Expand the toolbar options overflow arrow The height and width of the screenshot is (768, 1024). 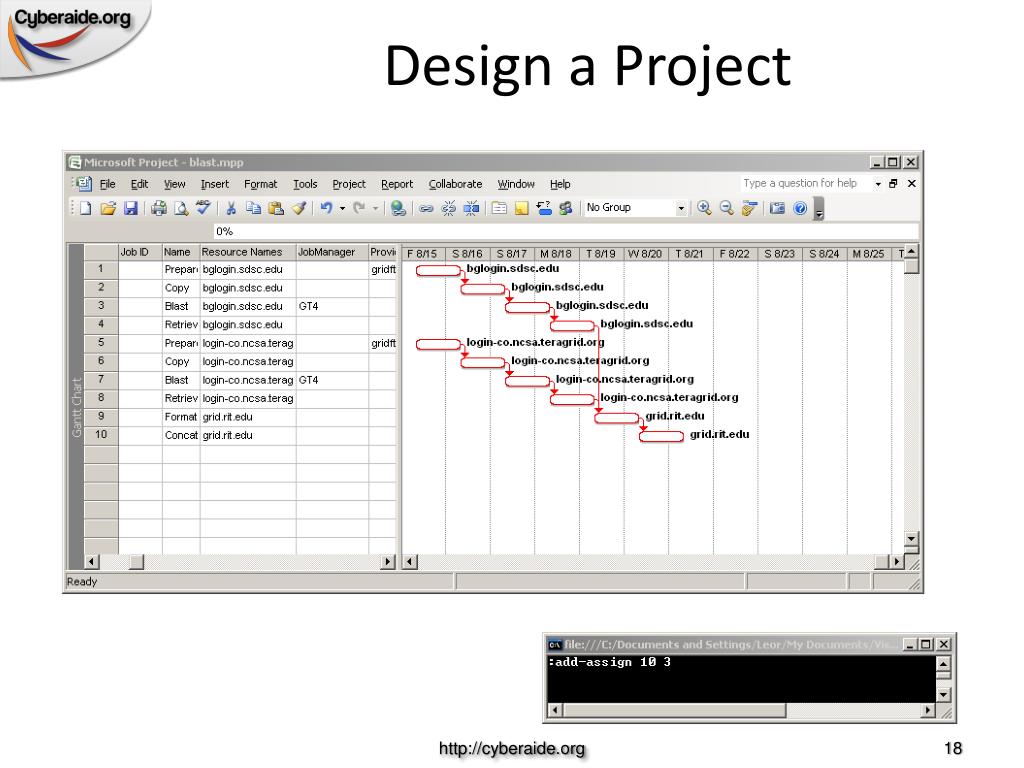(x=819, y=210)
